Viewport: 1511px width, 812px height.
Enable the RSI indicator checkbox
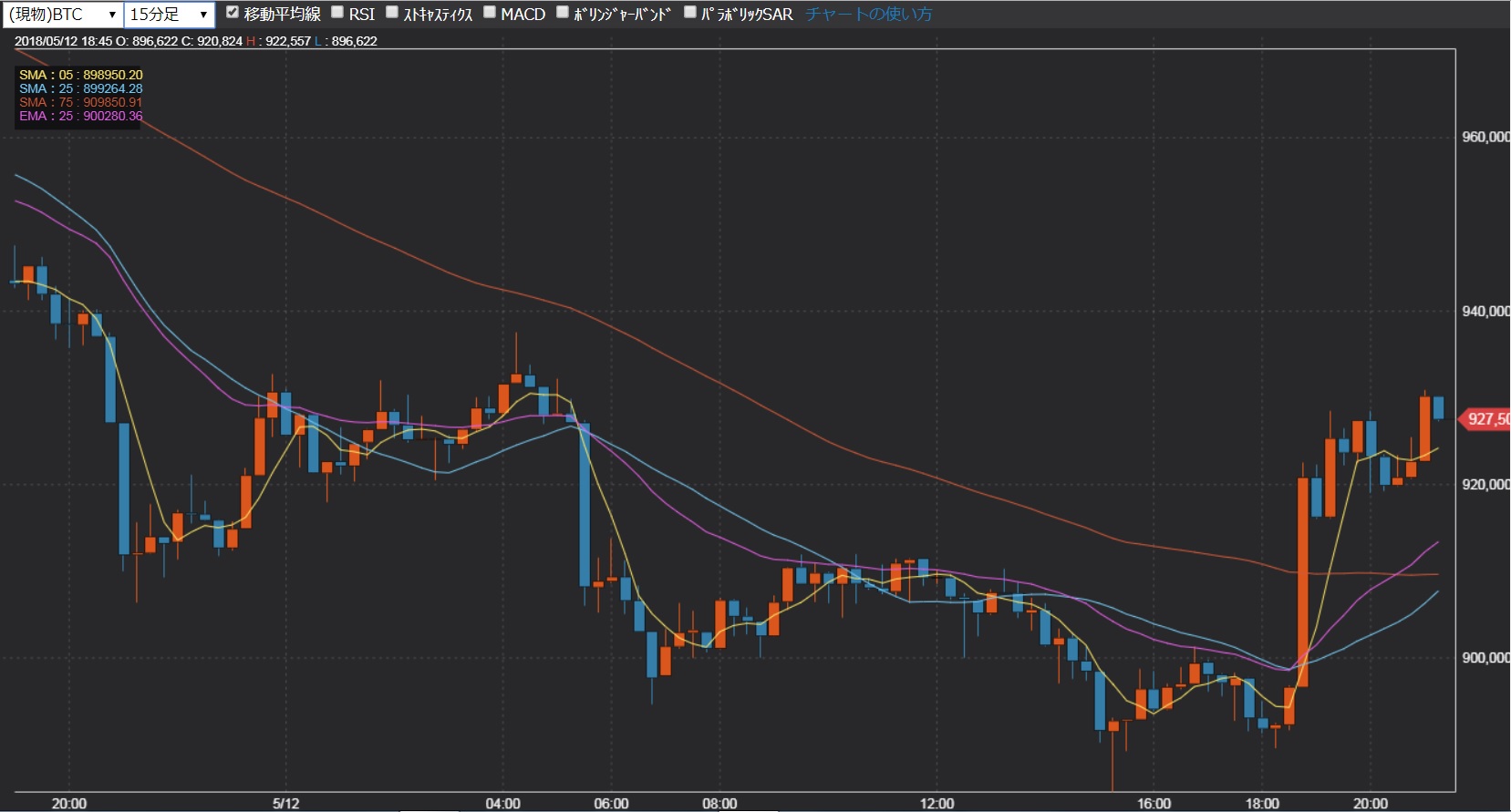click(x=337, y=13)
